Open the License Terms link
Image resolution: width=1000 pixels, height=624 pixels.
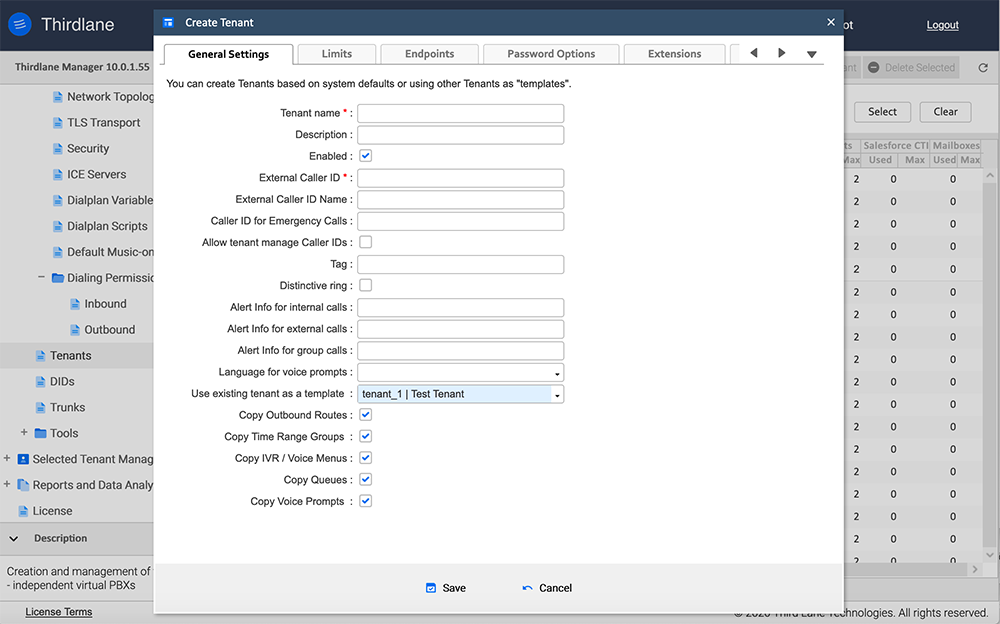(59, 612)
